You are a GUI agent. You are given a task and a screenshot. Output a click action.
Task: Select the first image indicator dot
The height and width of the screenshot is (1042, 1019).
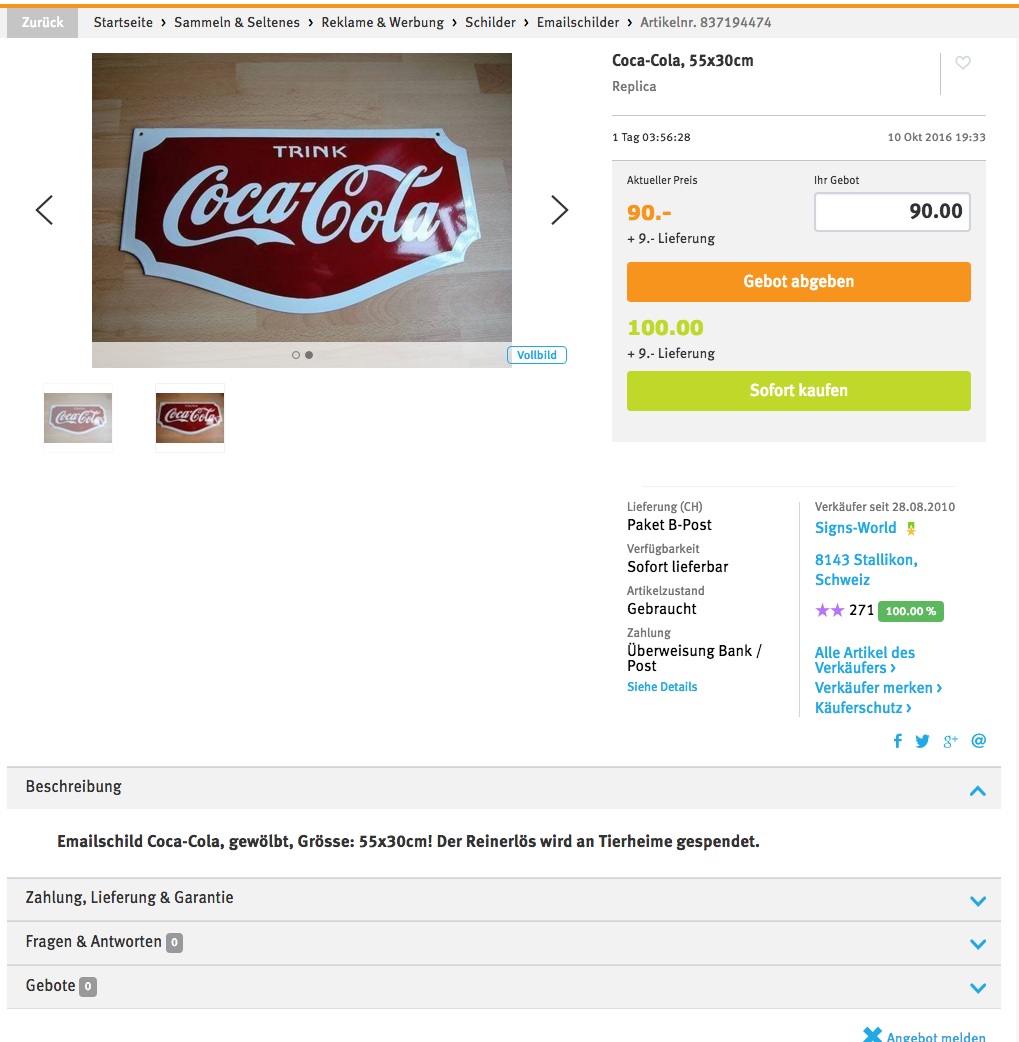[x=296, y=355]
